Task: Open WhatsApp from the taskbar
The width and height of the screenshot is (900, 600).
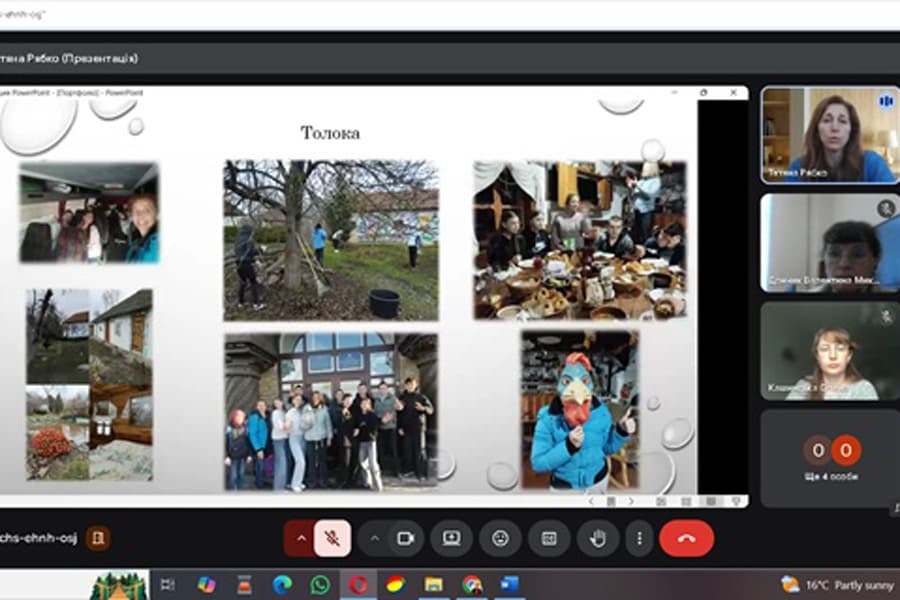Action: pos(320,584)
